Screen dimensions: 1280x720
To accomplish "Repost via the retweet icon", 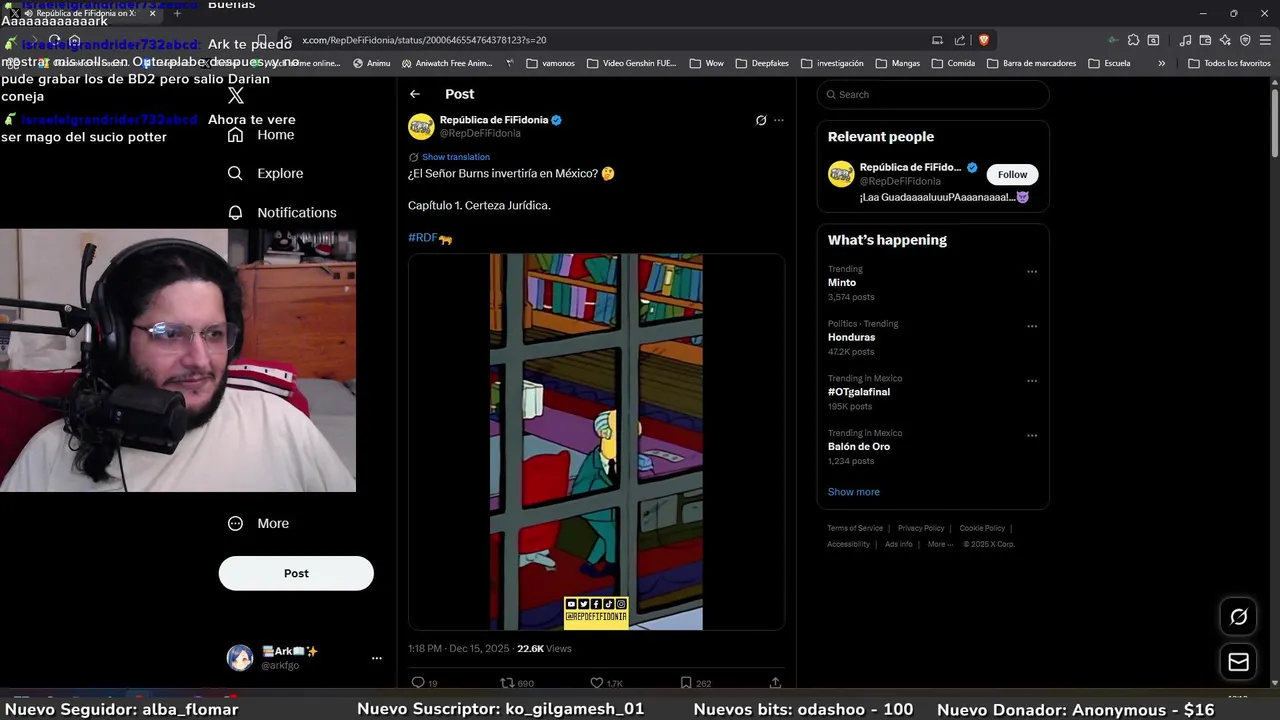I will [507, 683].
